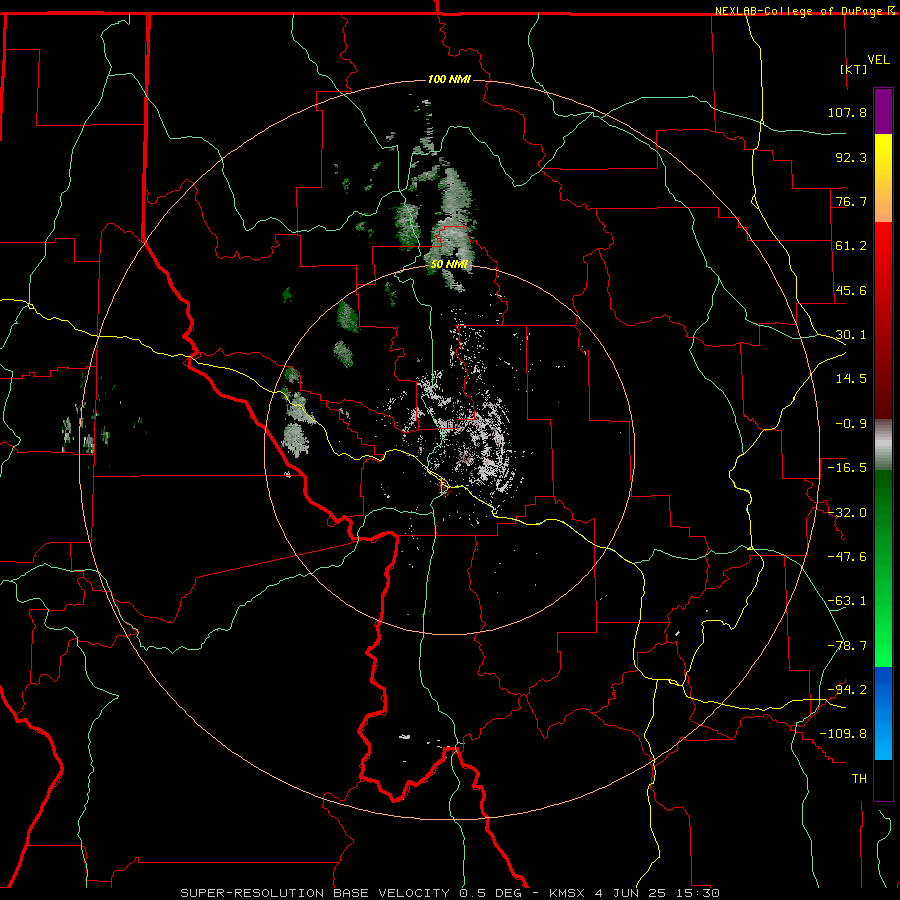Click the 92.3 scale value

(x=851, y=157)
